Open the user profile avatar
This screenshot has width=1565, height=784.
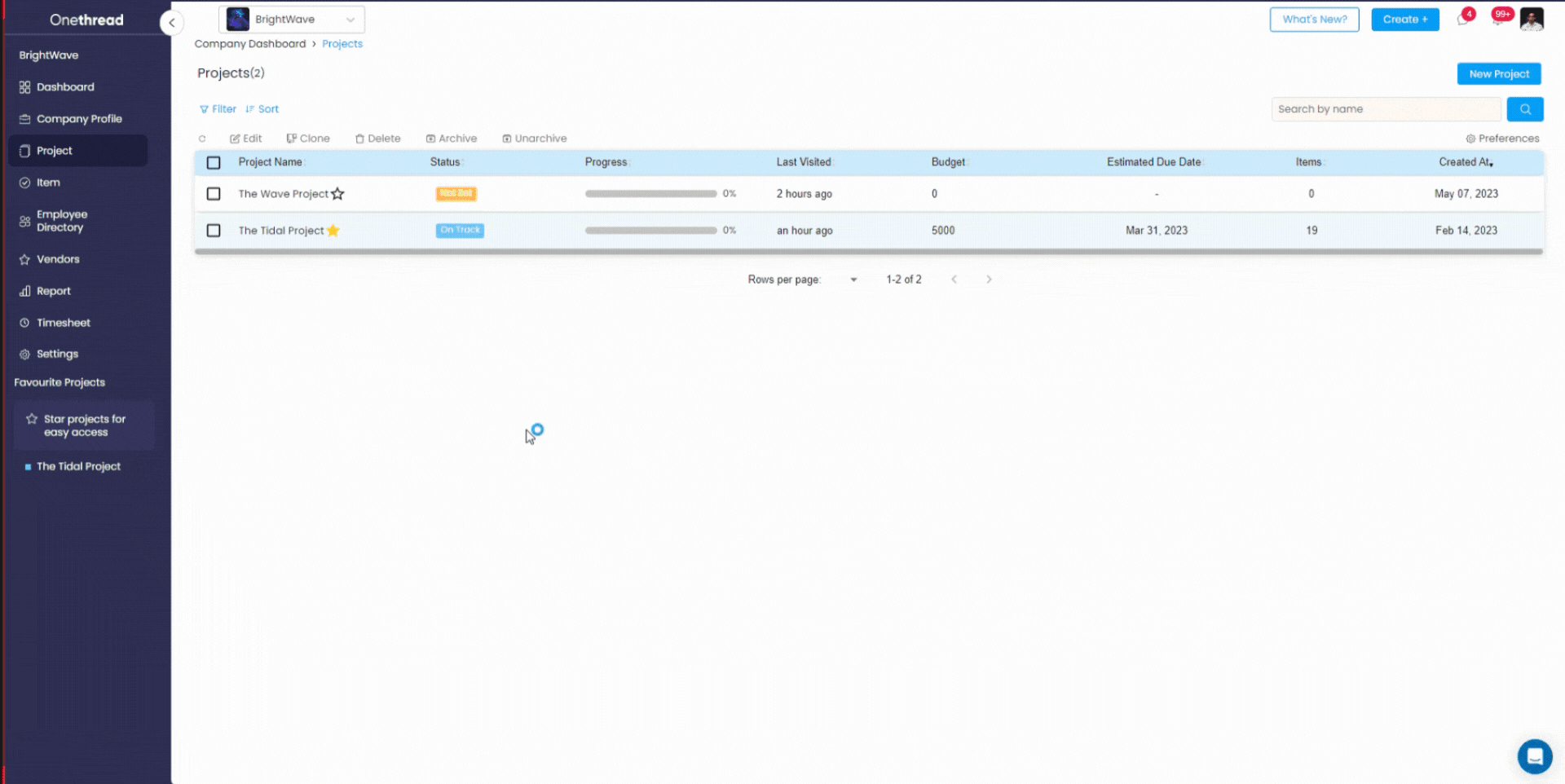pos(1532,20)
